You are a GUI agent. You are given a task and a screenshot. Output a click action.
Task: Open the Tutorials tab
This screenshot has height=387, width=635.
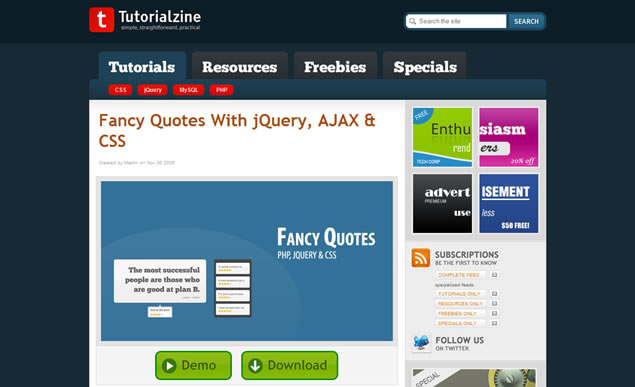coord(142,66)
